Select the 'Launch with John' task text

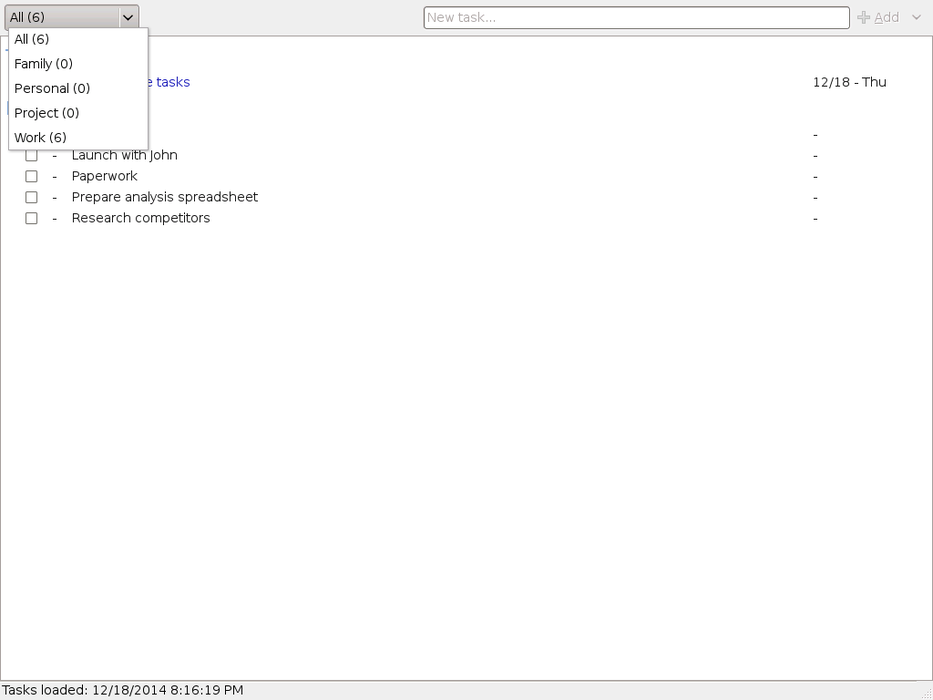click(x=124, y=156)
